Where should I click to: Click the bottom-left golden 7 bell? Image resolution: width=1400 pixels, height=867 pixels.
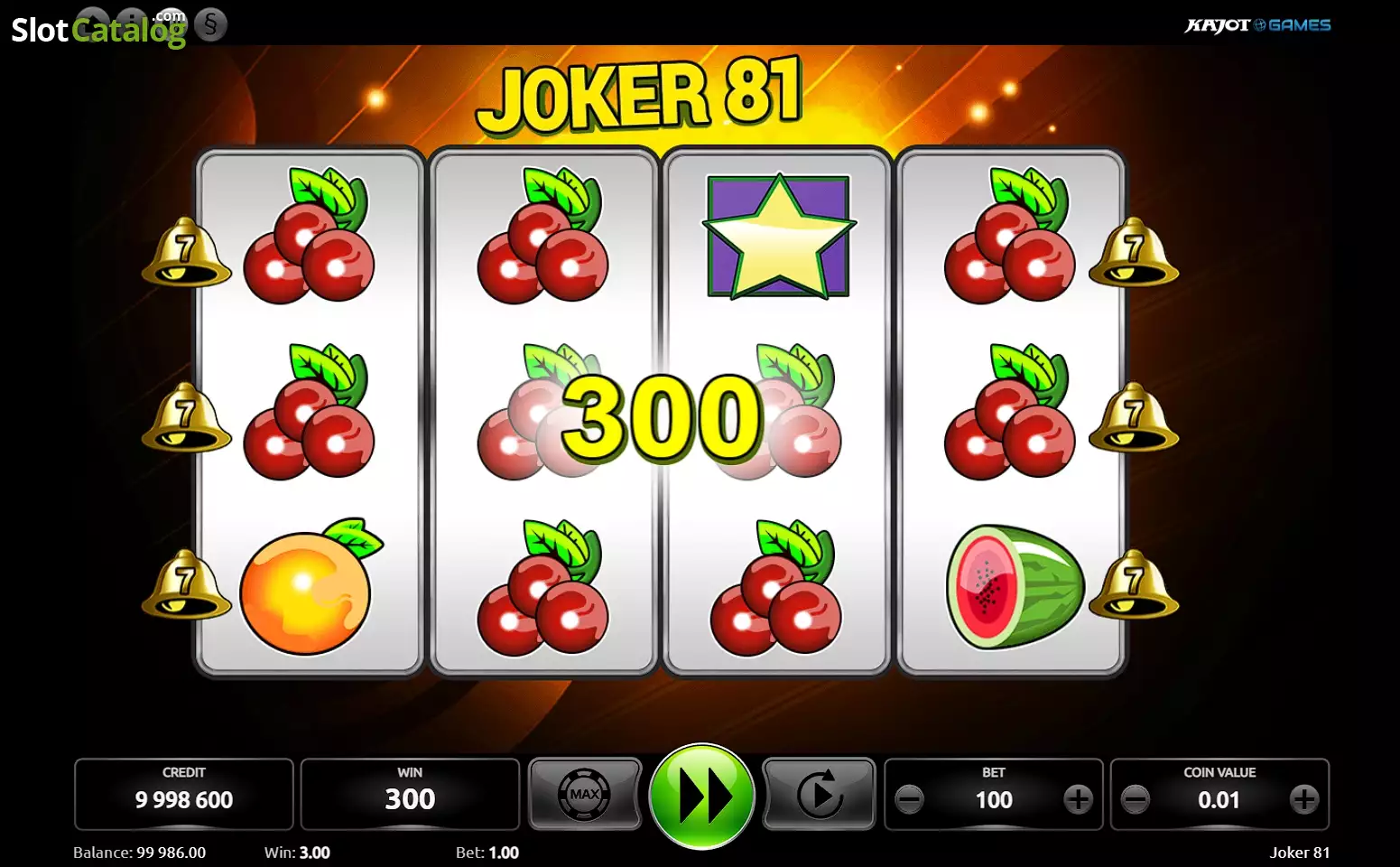(x=186, y=584)
